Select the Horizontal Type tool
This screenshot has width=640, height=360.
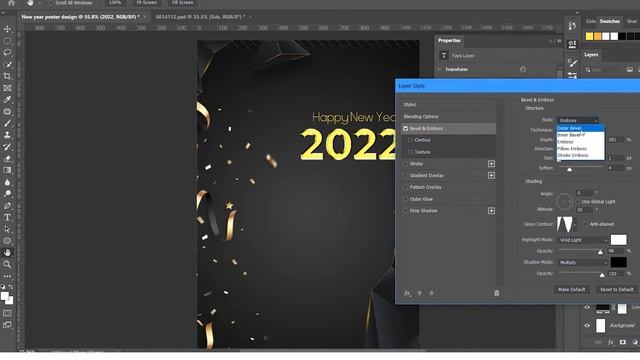tap(7, 218)
